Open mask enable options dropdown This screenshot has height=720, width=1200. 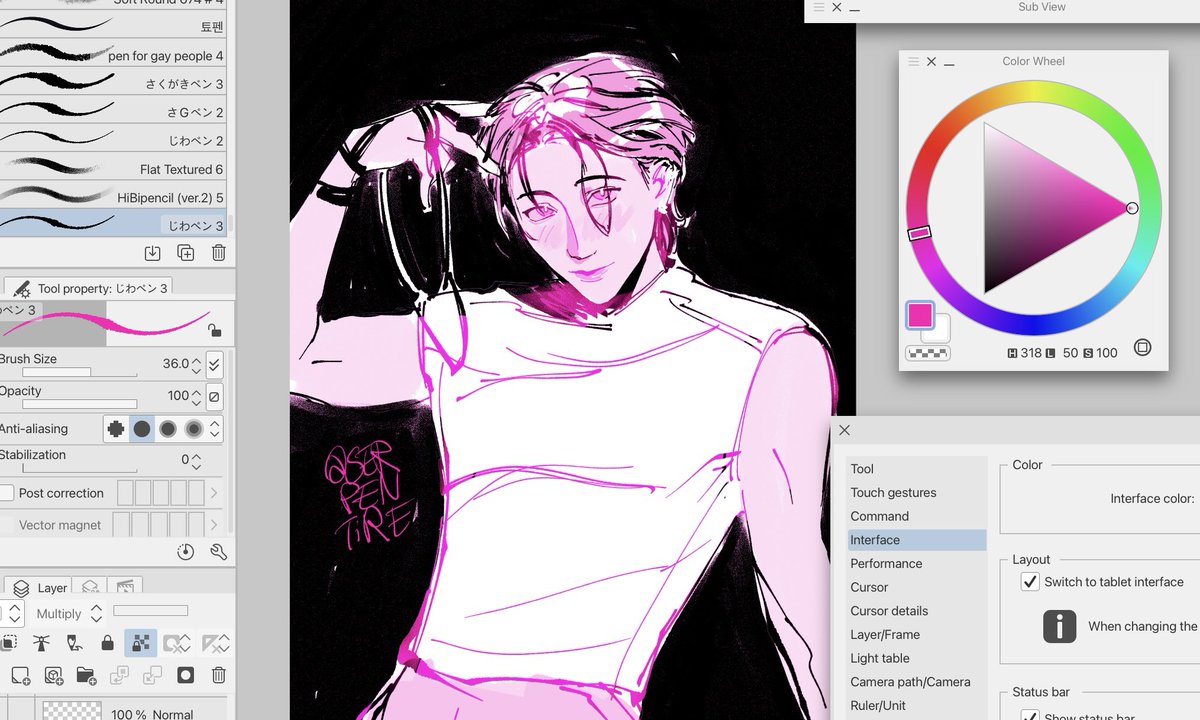coord(176,643)
